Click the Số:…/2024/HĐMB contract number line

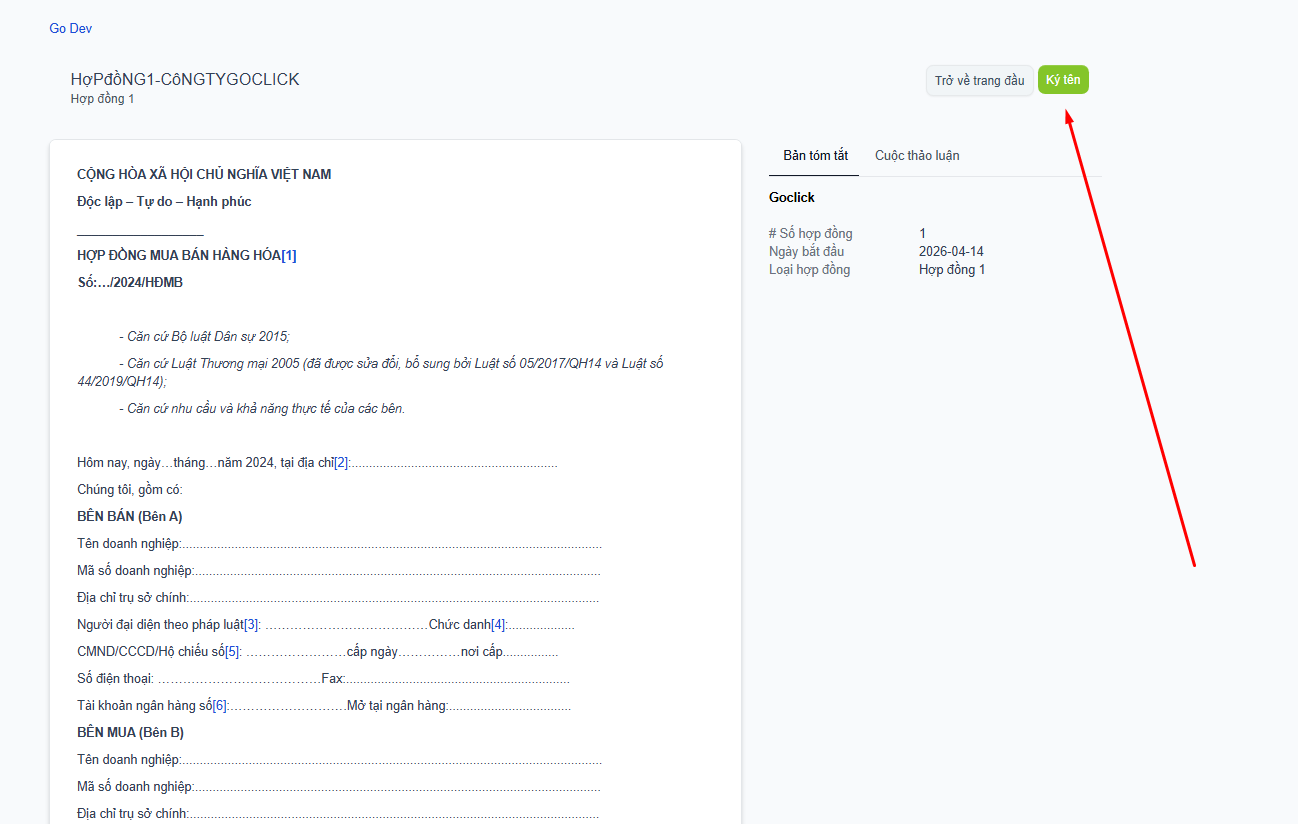pos(130,283)
